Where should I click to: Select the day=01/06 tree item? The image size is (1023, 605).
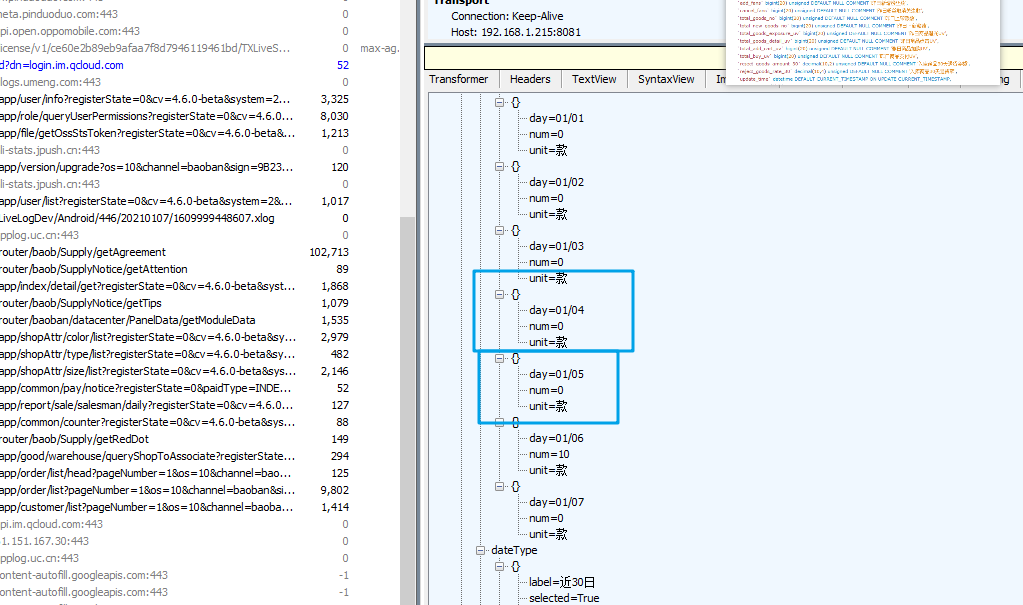pyautogui.click(x=557, y=438)
